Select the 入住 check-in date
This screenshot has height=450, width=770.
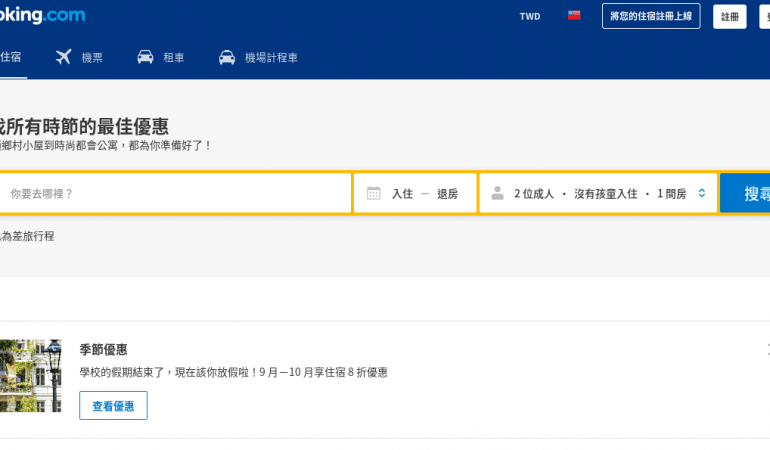point(402,194)
